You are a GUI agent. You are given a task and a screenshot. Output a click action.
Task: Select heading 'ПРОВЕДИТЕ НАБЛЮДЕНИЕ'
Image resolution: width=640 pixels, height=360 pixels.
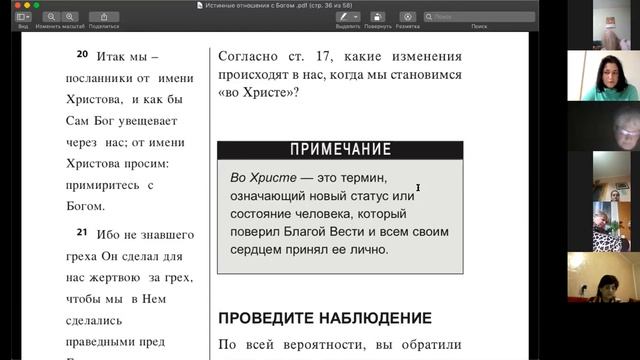coord(325,318)
